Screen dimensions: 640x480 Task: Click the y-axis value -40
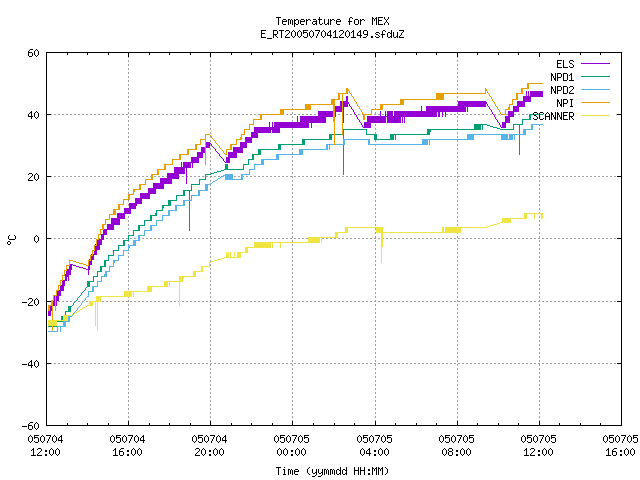31,364
